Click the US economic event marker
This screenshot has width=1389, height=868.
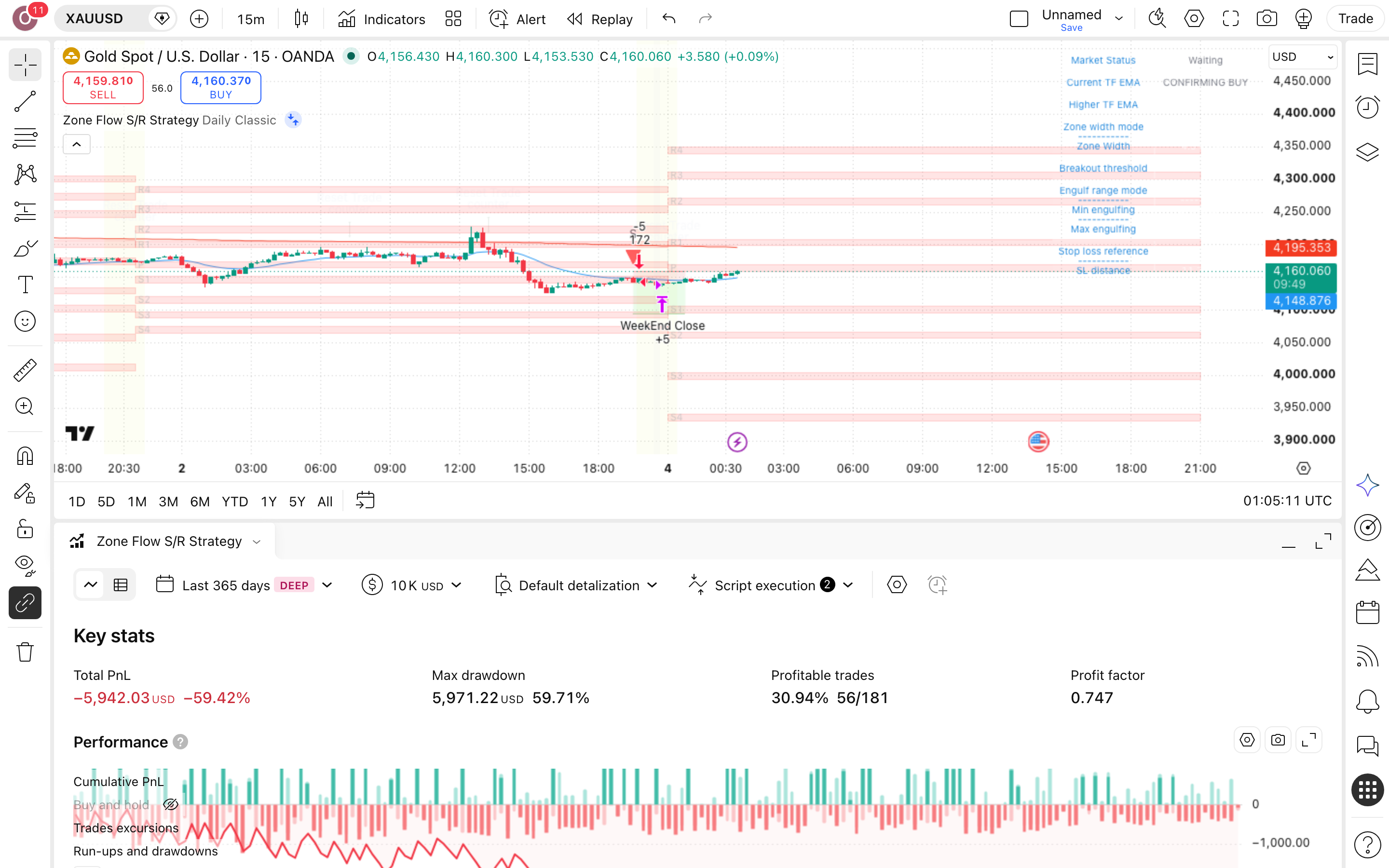point(1038,441)
